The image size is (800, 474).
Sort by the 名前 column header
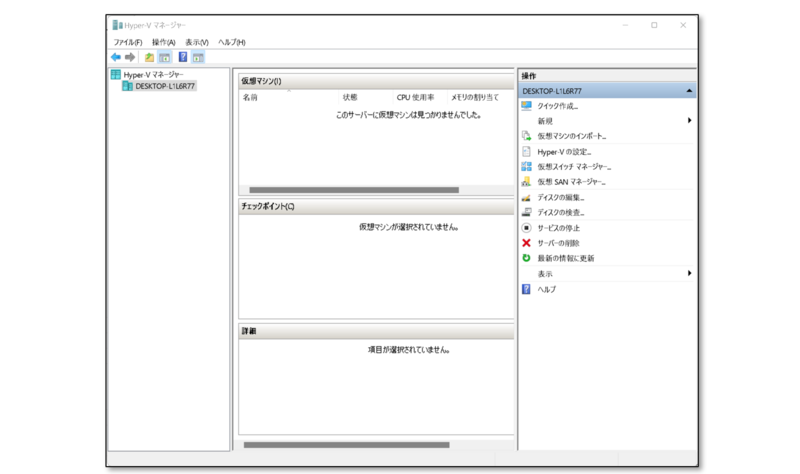point(288,97)
